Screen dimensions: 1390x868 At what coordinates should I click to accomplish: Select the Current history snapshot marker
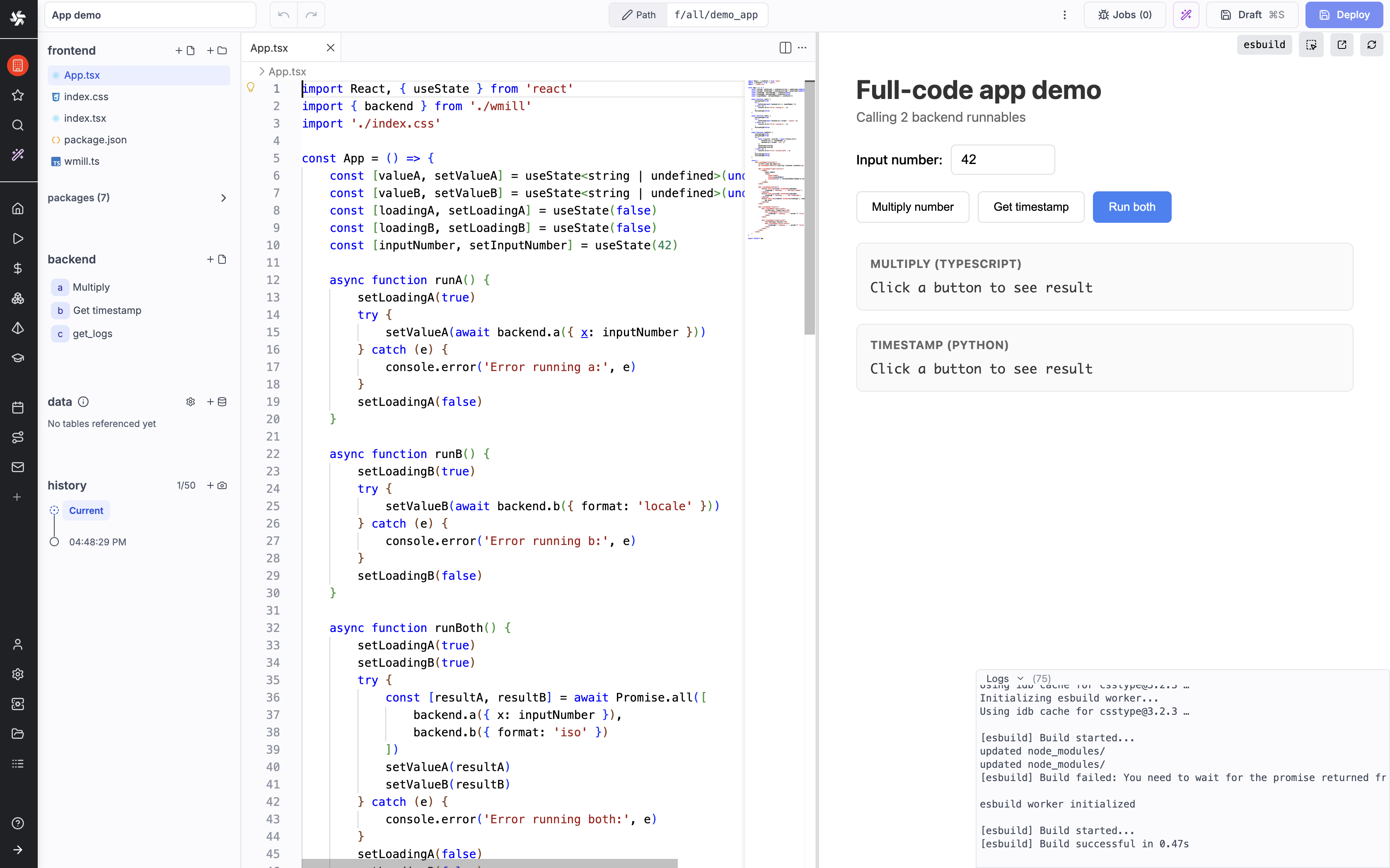(x=55, y=510)
